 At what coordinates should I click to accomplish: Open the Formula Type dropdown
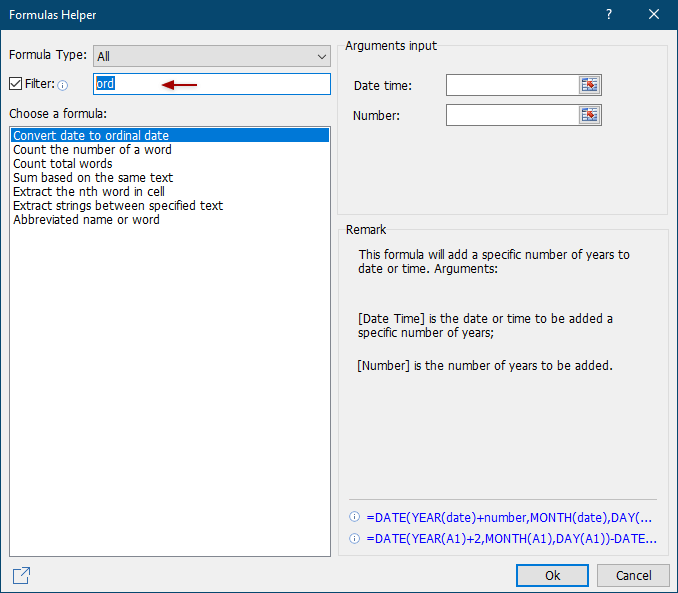click(x=211, y=56)
